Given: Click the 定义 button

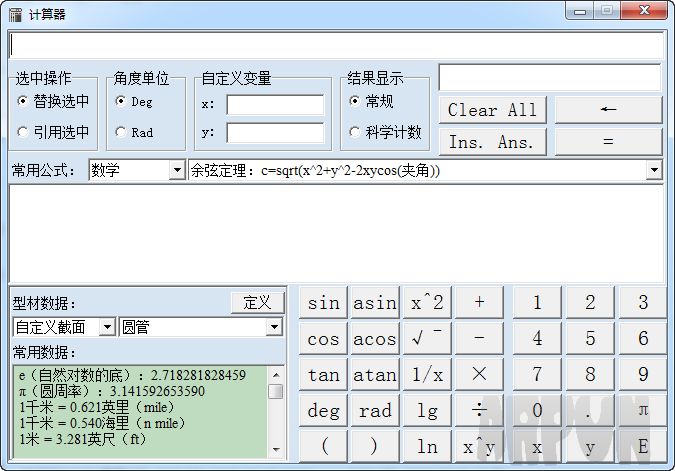Looking at the screenshot, I should 257,302.
